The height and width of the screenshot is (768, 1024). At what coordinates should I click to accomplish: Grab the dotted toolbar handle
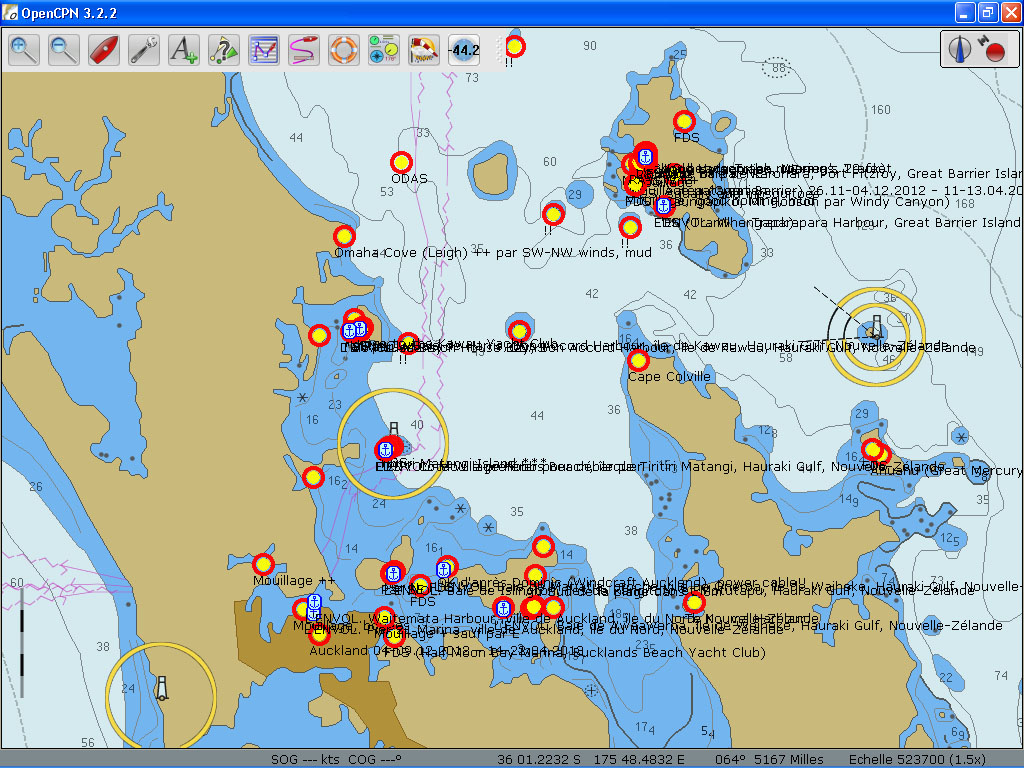coord(500,50)
